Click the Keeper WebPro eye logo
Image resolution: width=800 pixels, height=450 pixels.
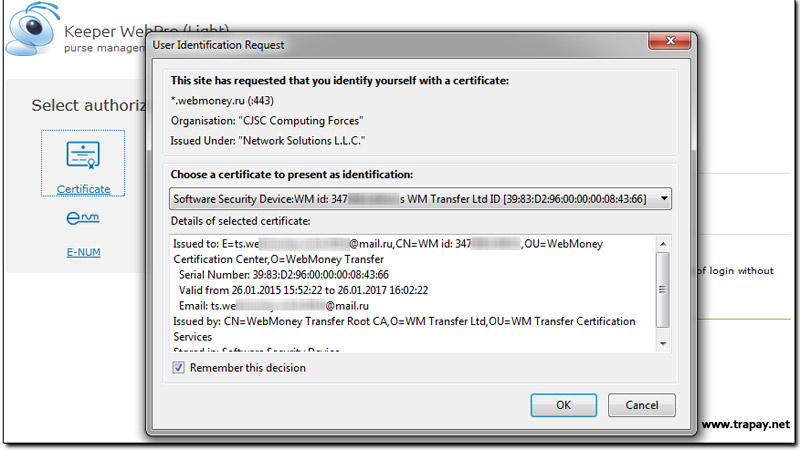click(x=32, y=29)
